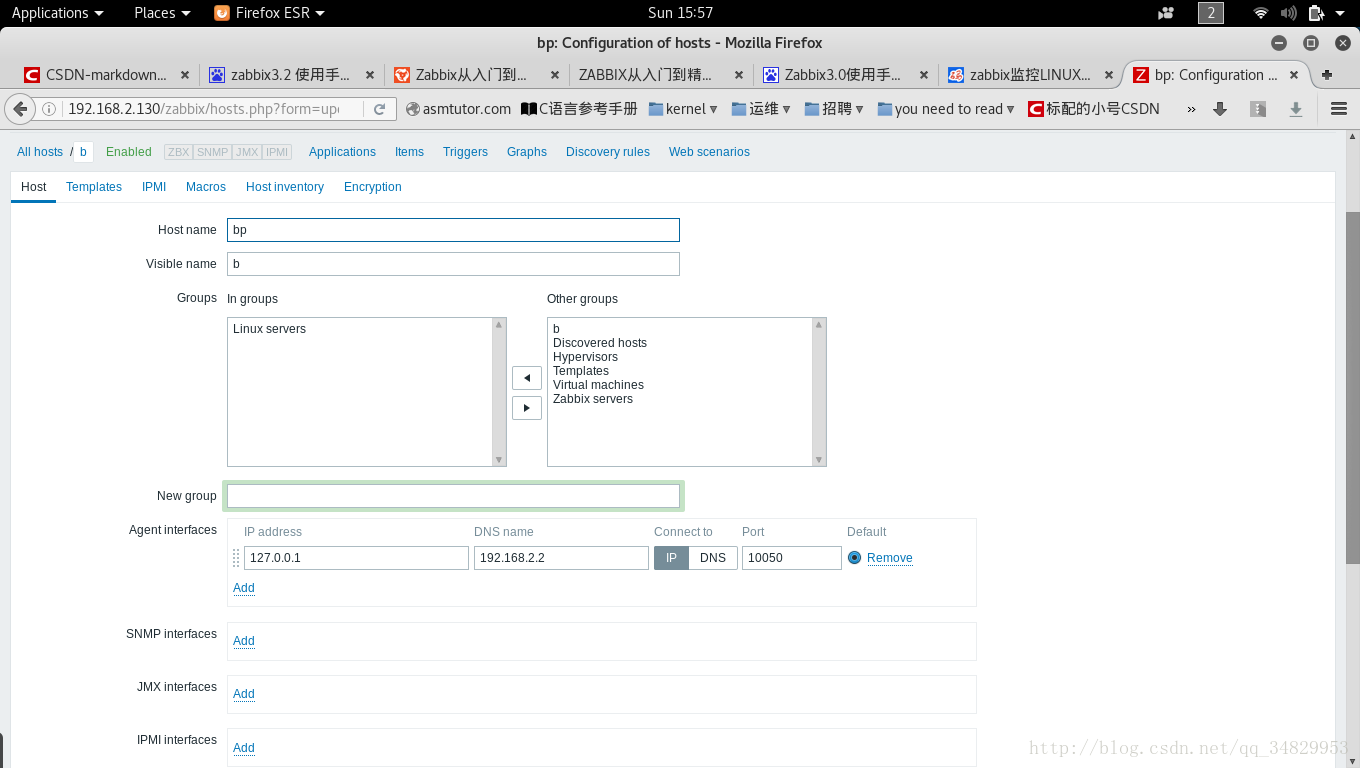The height and width of the screenshot is (768, 1360).
Task: Open the Firefox ESR app menu
Action: pos(270,13)
